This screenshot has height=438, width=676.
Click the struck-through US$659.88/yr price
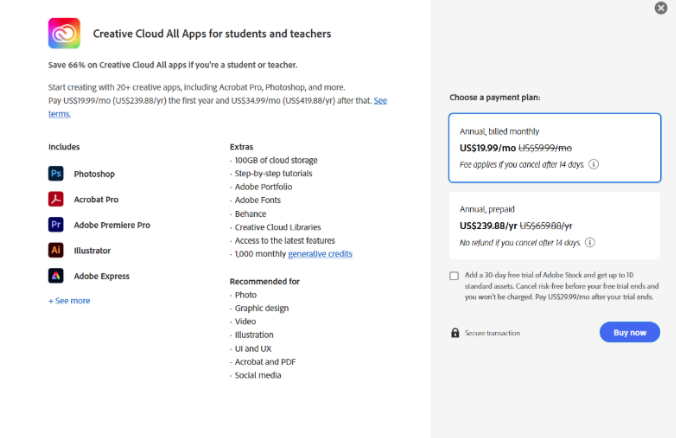point(546,225)
